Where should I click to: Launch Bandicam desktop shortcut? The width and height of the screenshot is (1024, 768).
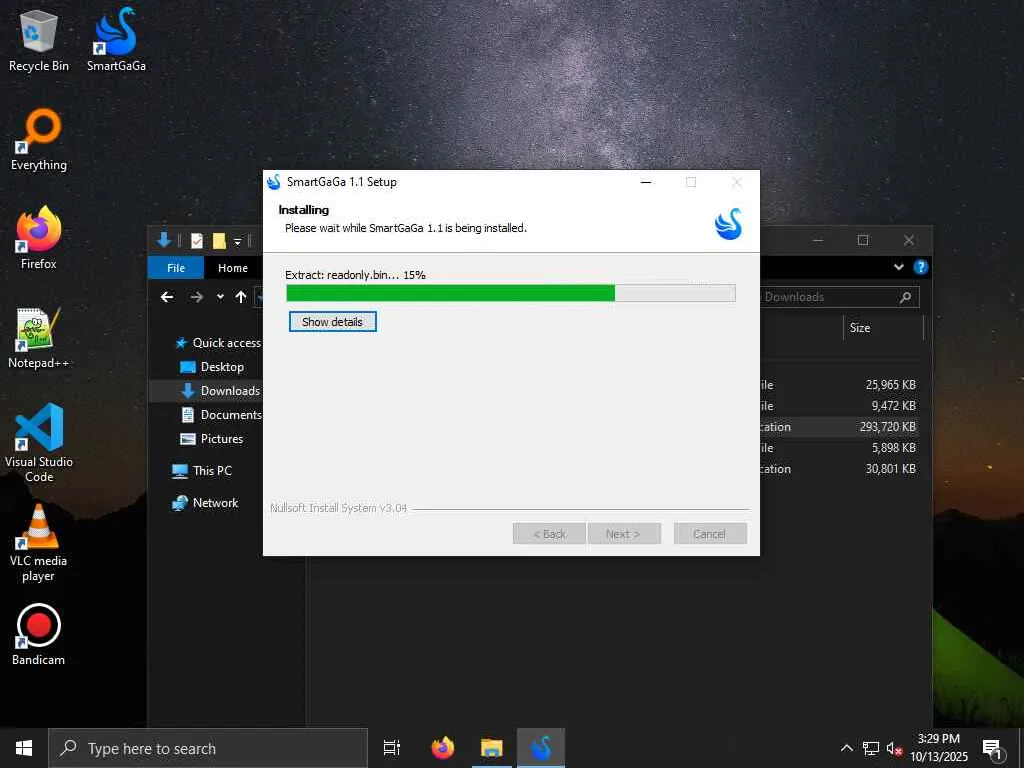(x=39, y=635)
